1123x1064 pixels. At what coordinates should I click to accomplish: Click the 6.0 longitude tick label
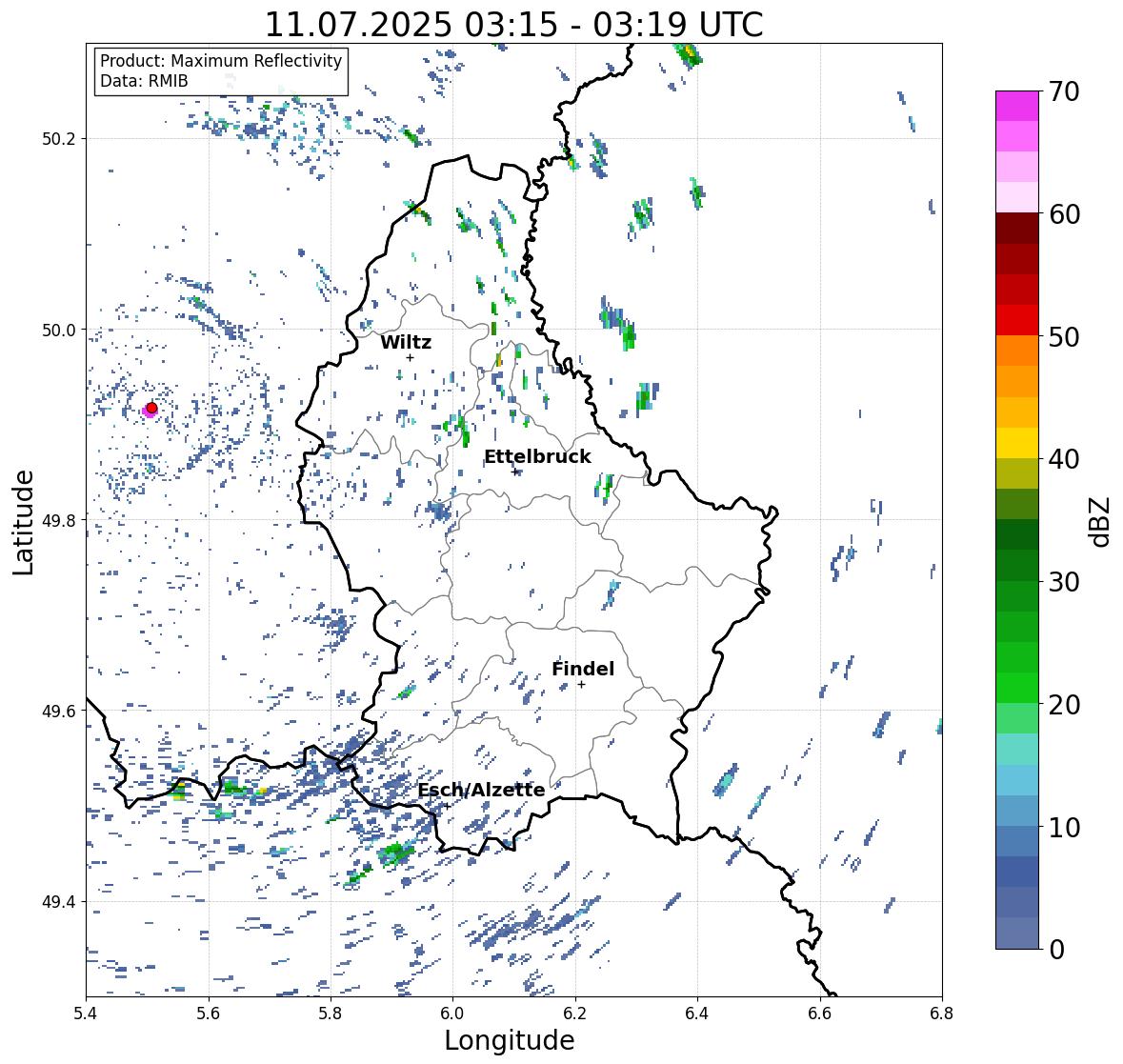452,1014
